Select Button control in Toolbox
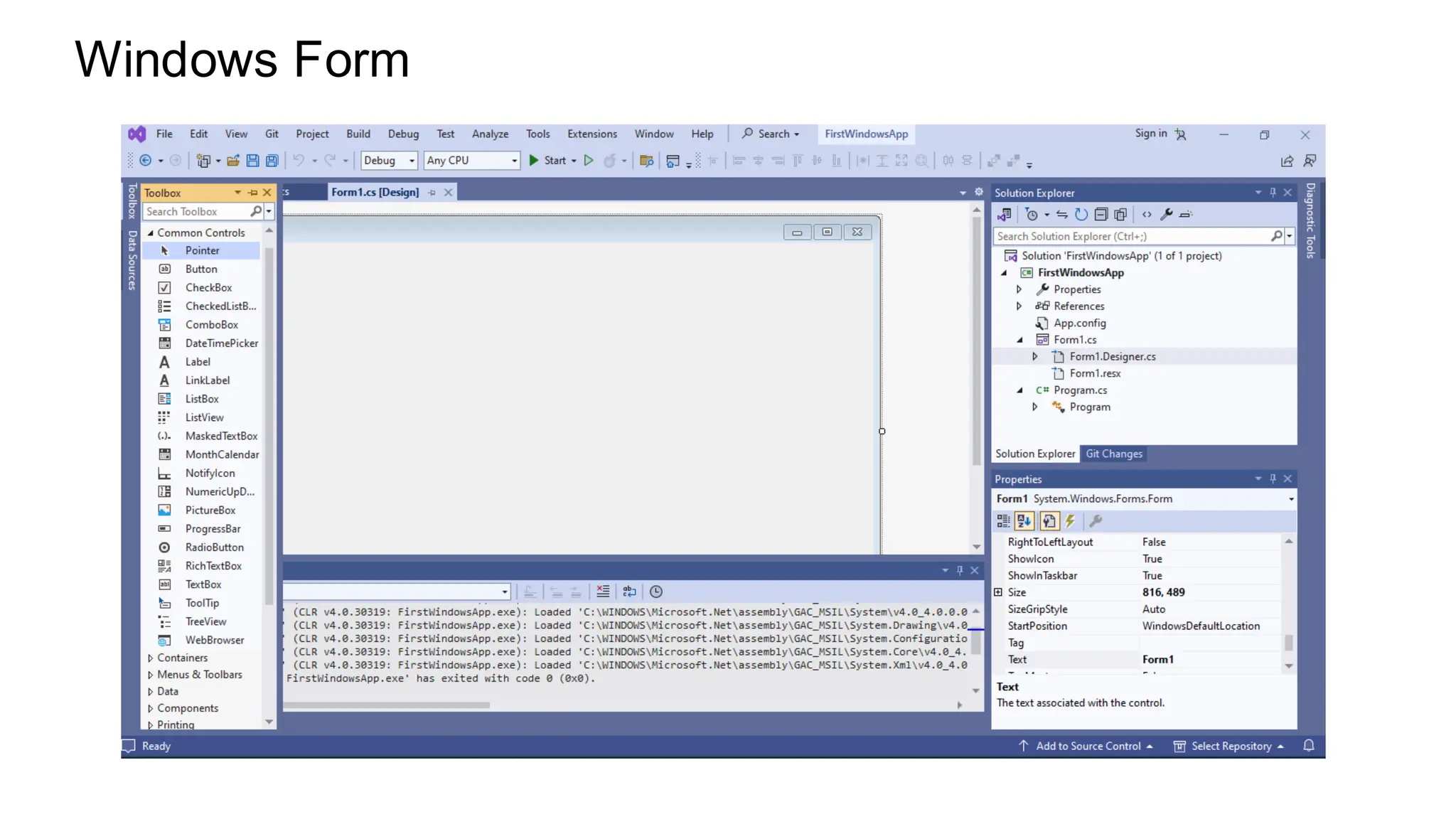 [x=202, y=269]
